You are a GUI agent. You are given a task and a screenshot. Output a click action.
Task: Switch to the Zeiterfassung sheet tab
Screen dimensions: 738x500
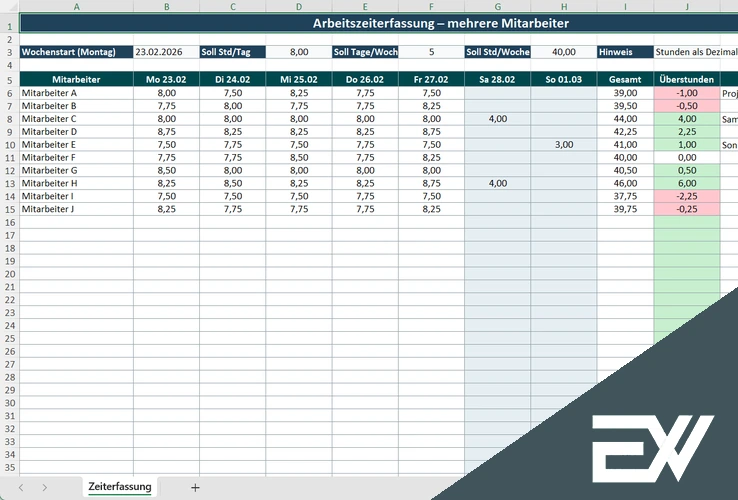tap(120, 487)
